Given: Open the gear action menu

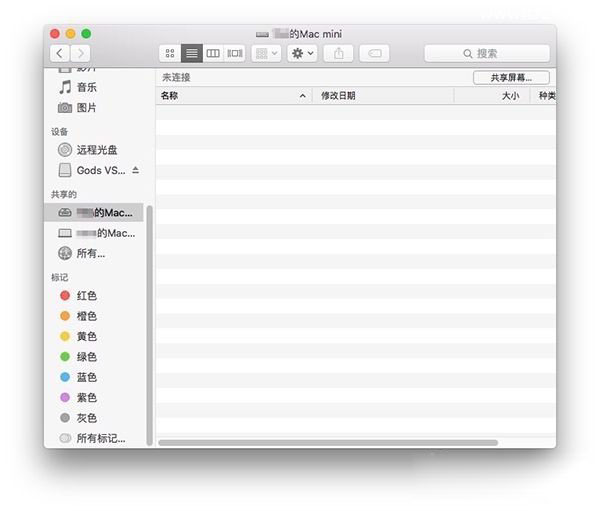Looking at the screenshot, I should pos(302,53).
